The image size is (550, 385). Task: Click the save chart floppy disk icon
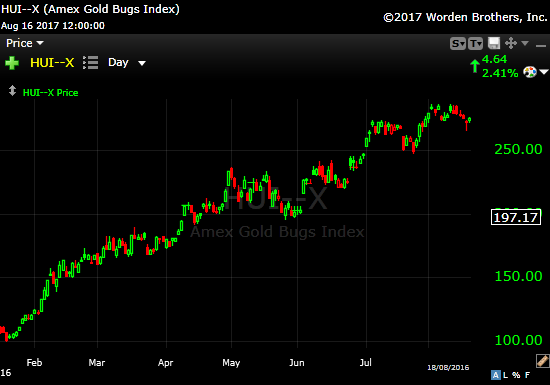(x=494, y=43)
